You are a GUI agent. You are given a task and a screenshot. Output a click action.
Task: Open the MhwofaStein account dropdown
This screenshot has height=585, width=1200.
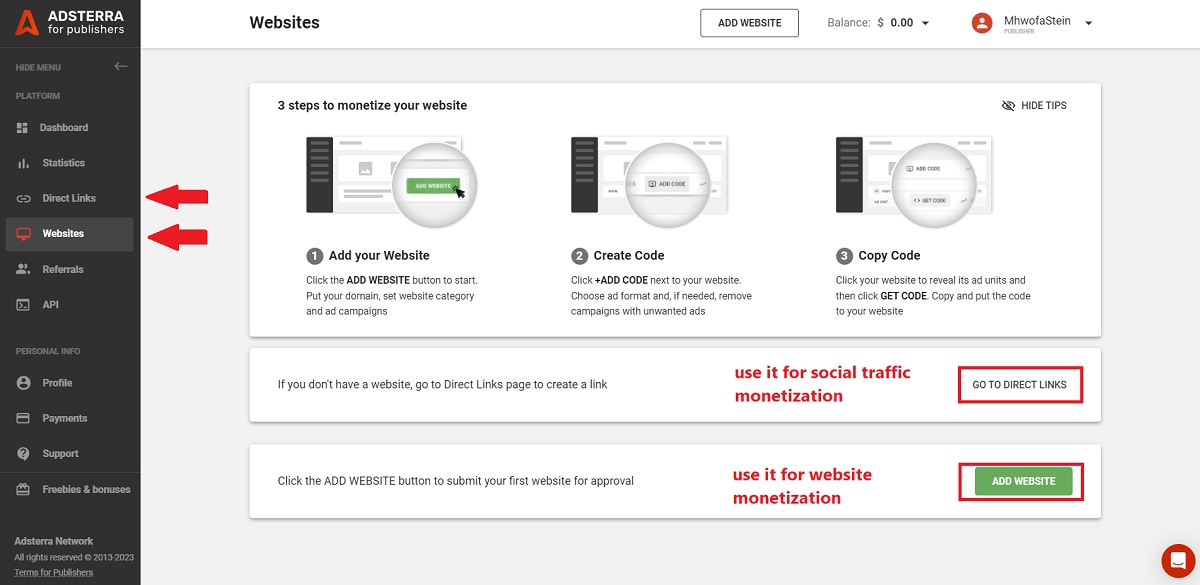click(x=1088, y=23)
